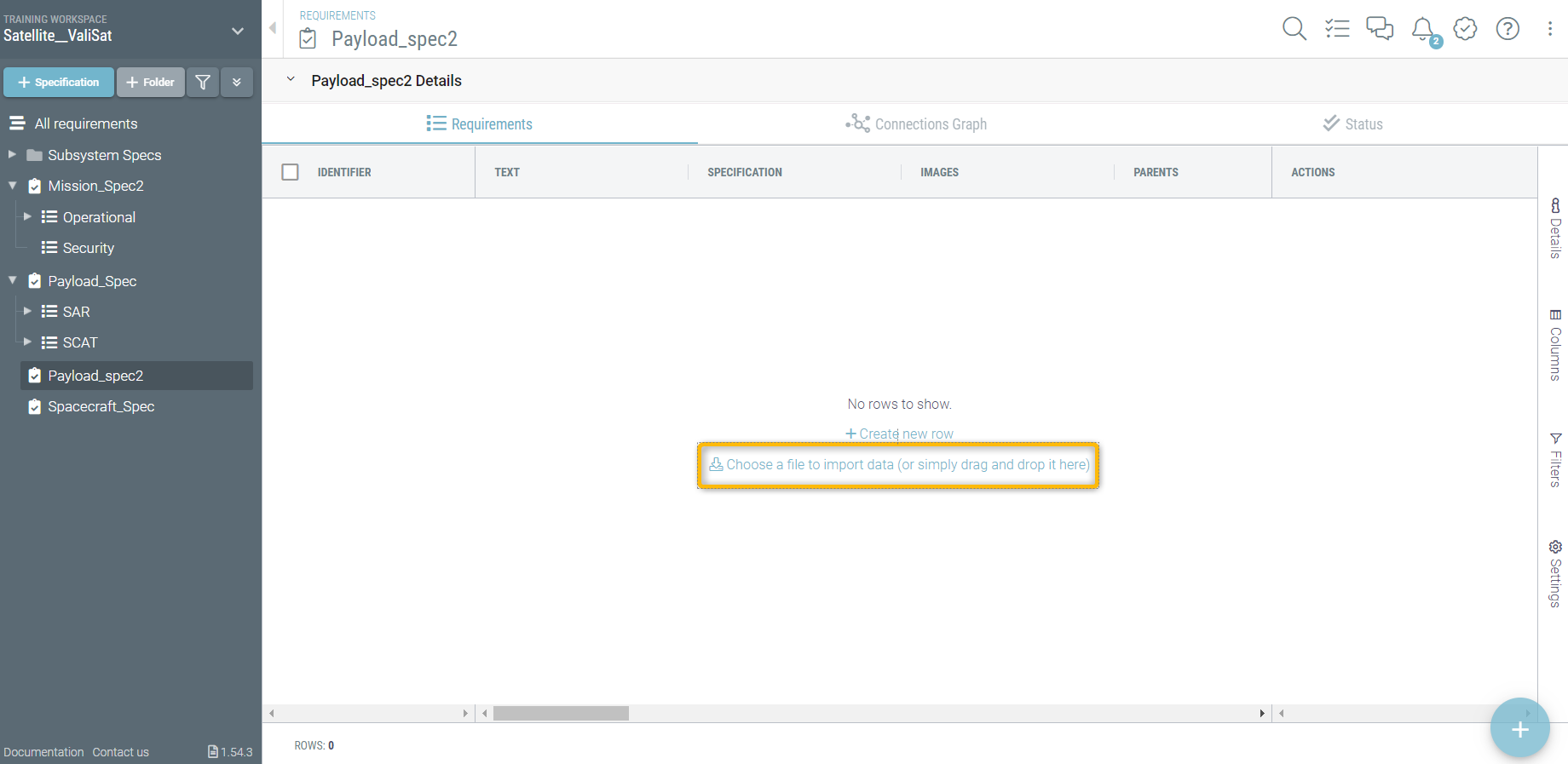
Task: Switch to the Connections Graph tab
Action: click(x=916, y=124)
